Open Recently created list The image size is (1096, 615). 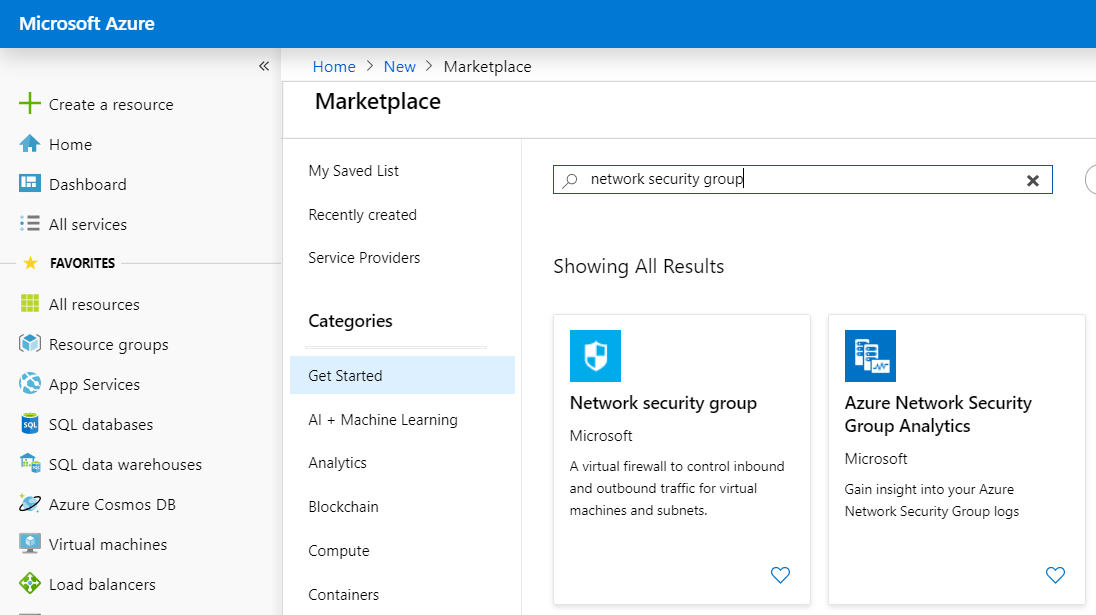click(x=362, y=215)
